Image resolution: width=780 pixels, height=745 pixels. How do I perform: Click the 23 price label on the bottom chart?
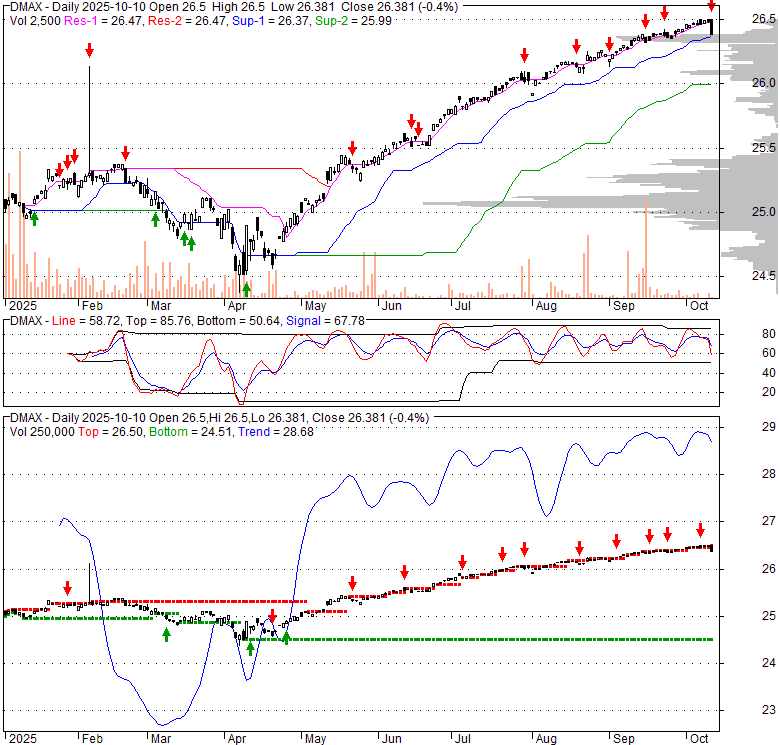(769, 710)
